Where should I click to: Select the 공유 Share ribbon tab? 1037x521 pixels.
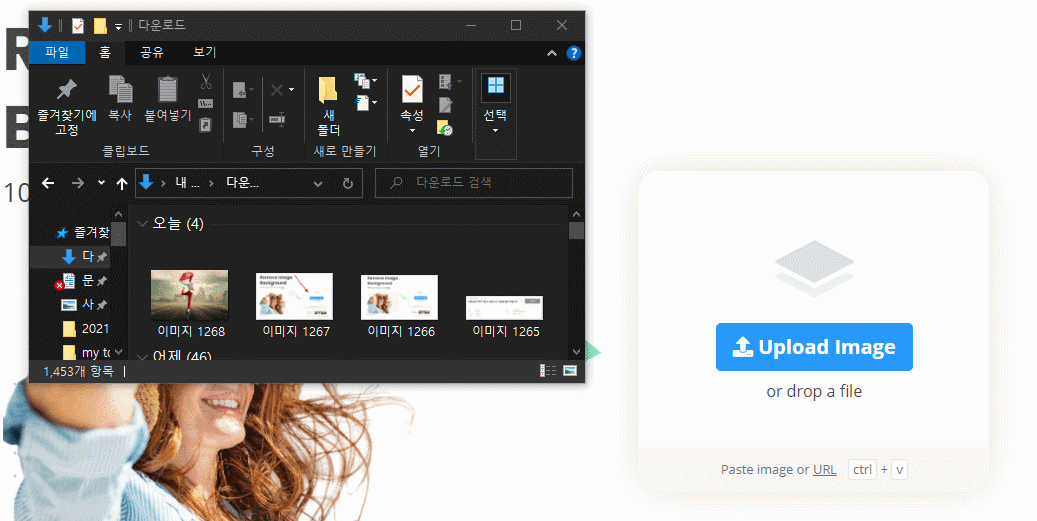pos(152,52)
